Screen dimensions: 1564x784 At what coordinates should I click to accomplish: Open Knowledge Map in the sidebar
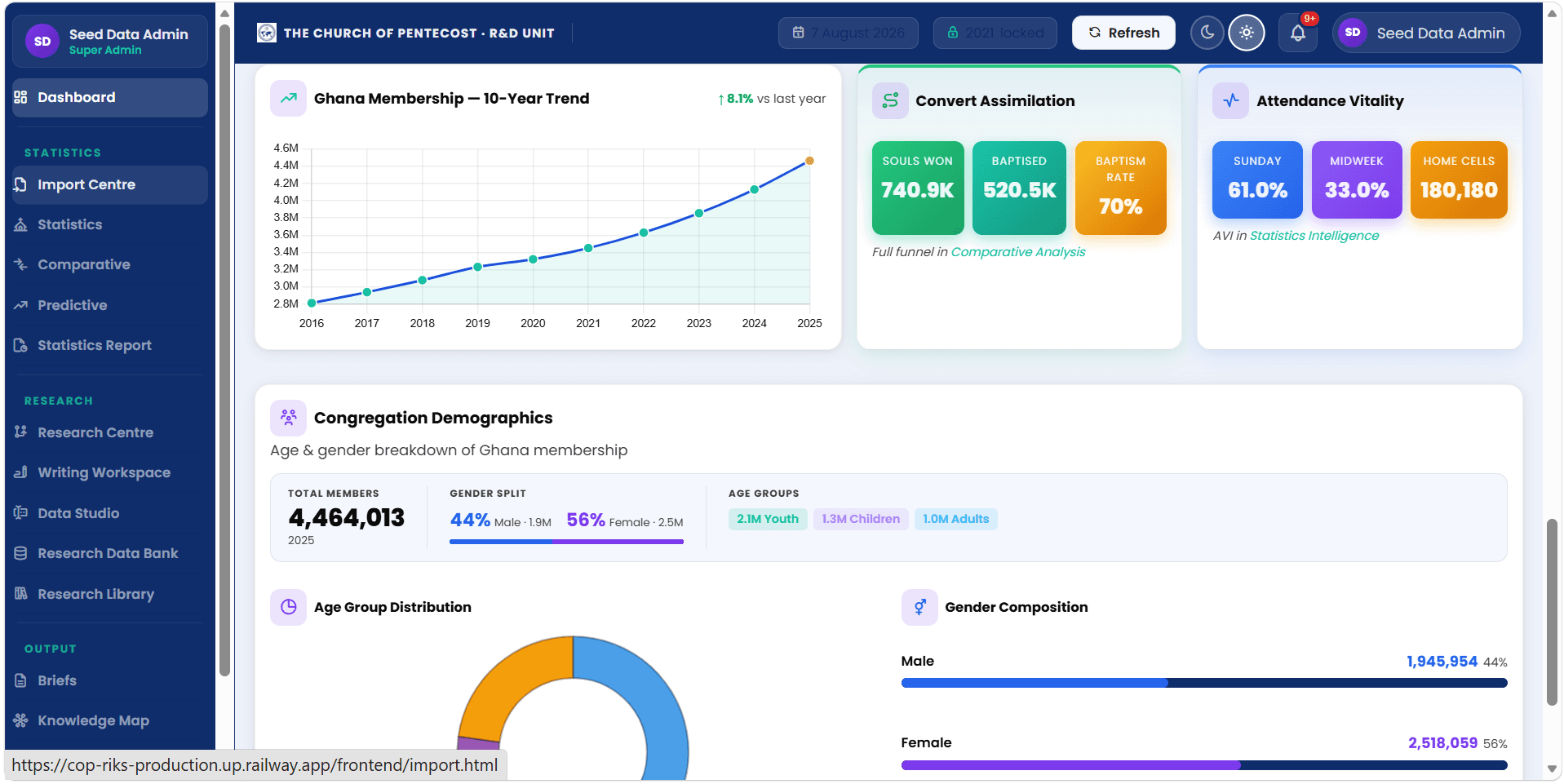tap(110, 721)
